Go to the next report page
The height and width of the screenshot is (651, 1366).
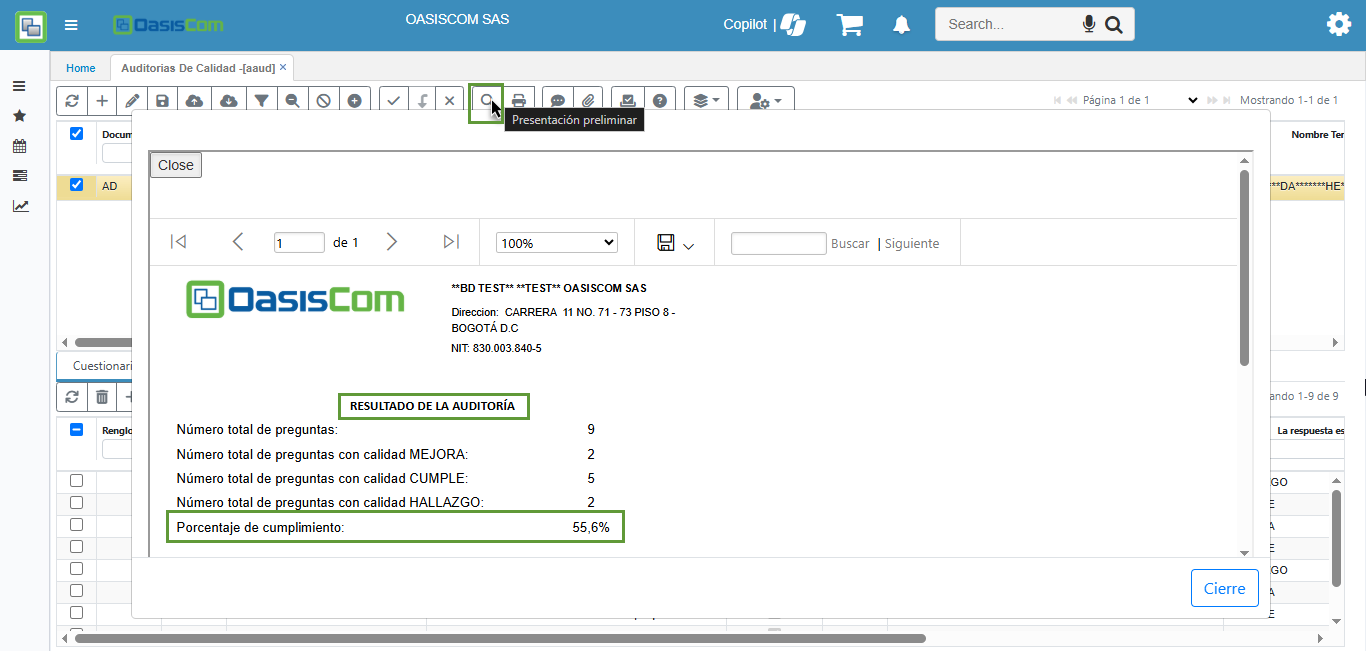[x=392, y=242]
